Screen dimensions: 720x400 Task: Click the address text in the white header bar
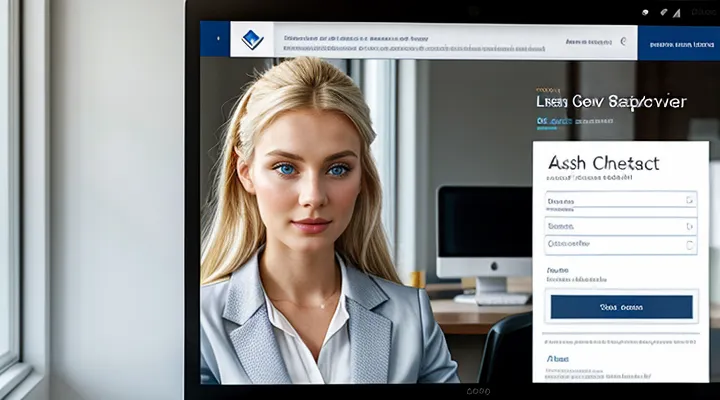(x=355, y=42)
